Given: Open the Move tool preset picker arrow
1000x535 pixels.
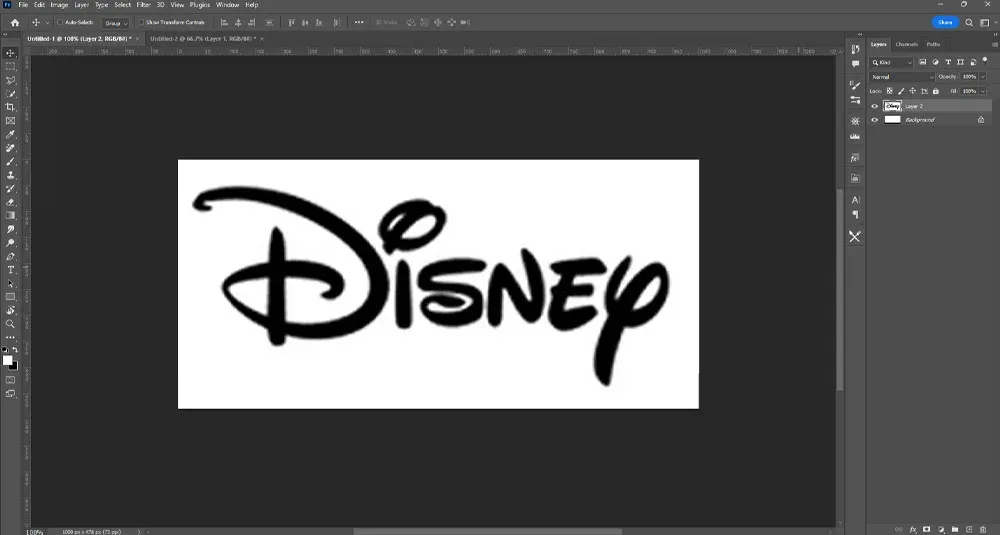Looking at the screenshot, I should point(47,23).
